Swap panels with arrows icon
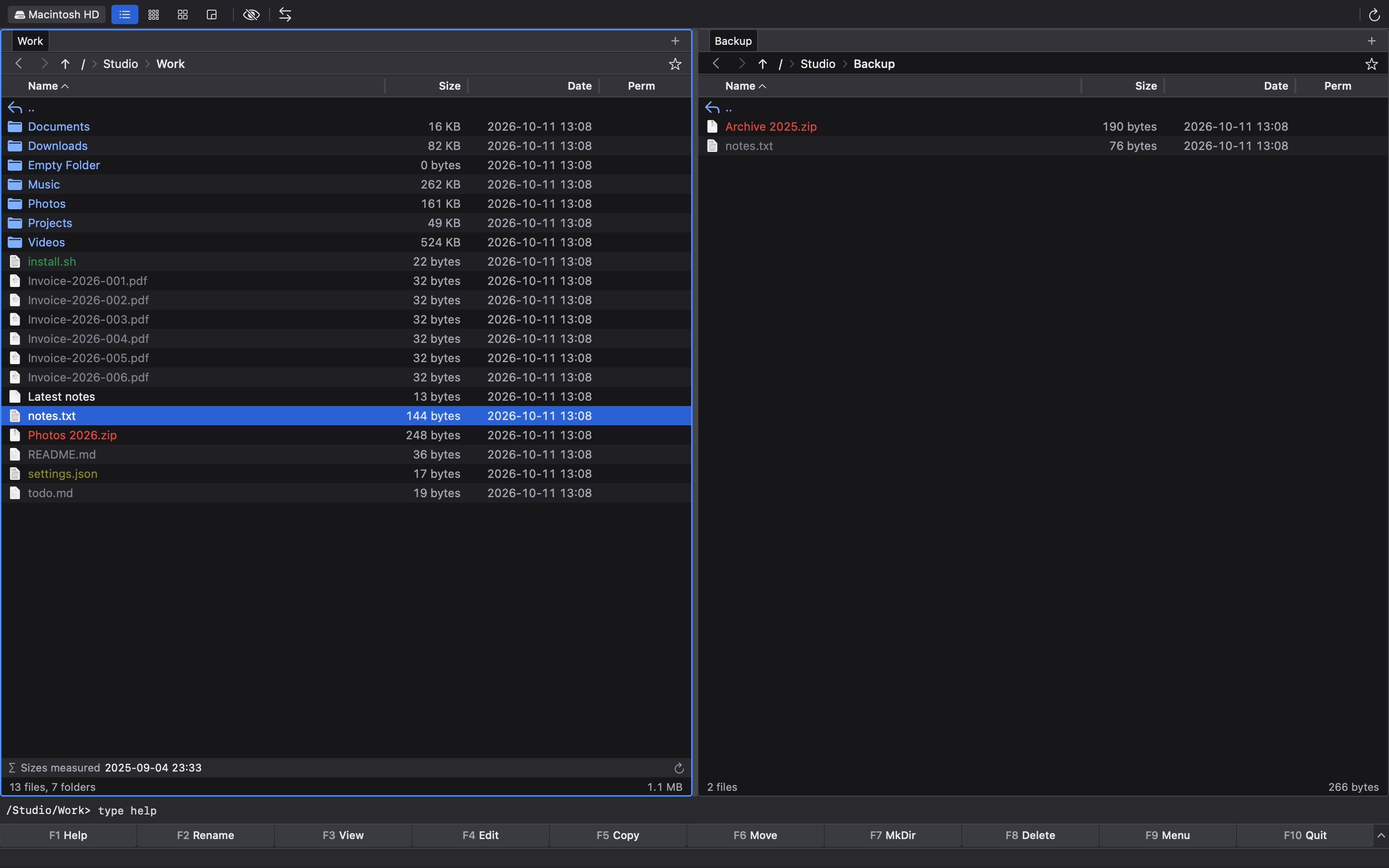This screenshot has height=868, width=1389. [x=285, y=15]
